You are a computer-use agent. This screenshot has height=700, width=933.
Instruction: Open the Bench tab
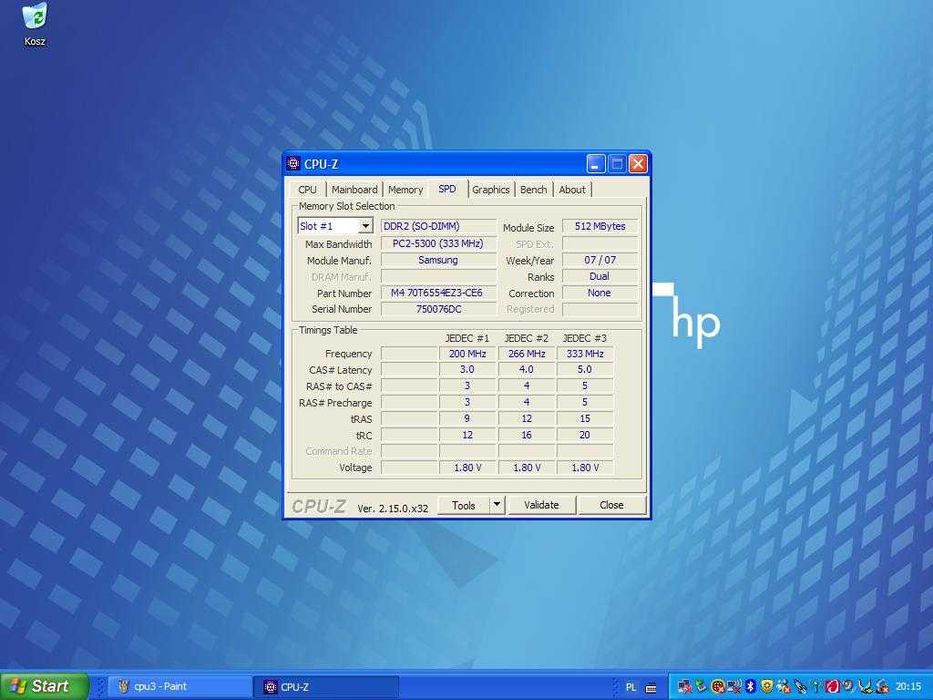533,189
